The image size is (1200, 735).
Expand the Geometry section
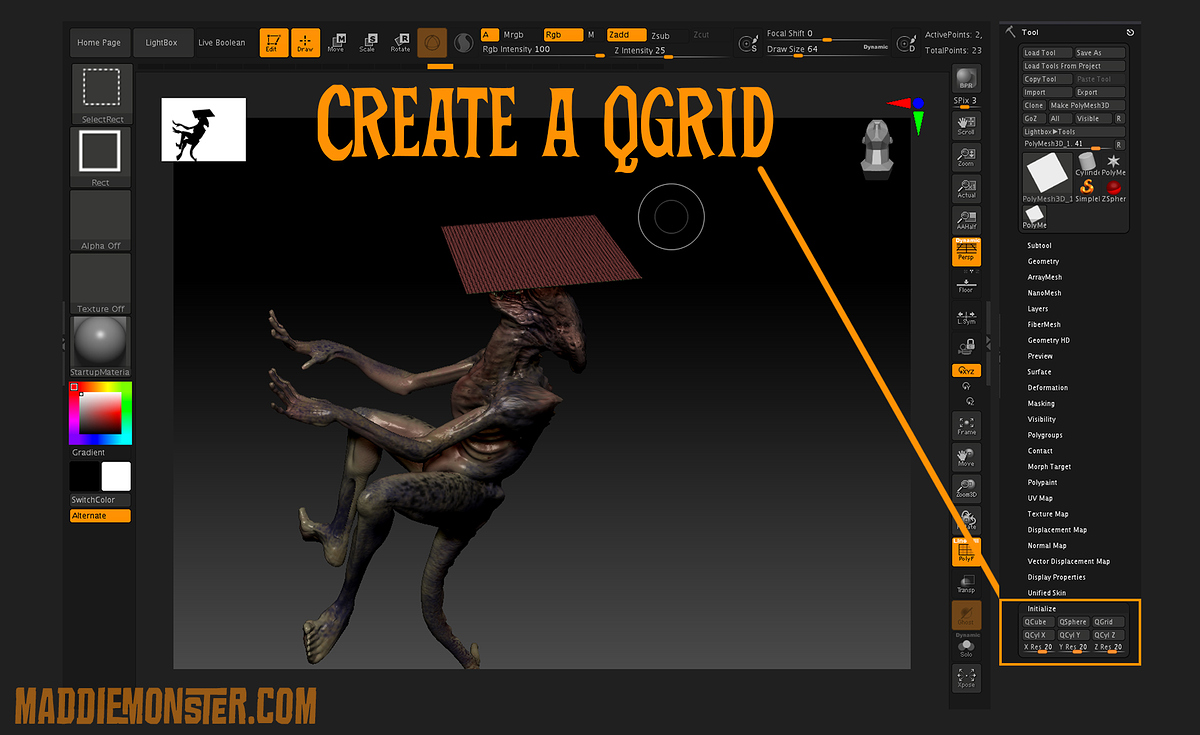pos(1043,261)
